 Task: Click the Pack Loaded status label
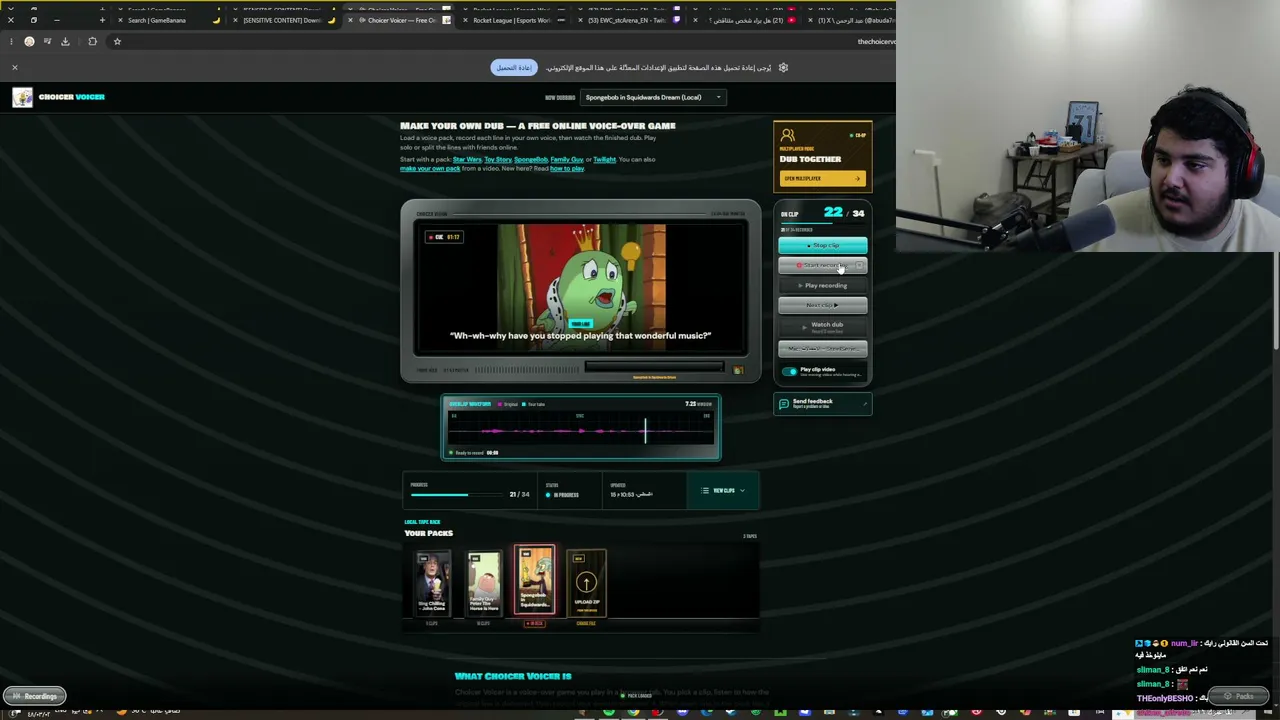636,696
